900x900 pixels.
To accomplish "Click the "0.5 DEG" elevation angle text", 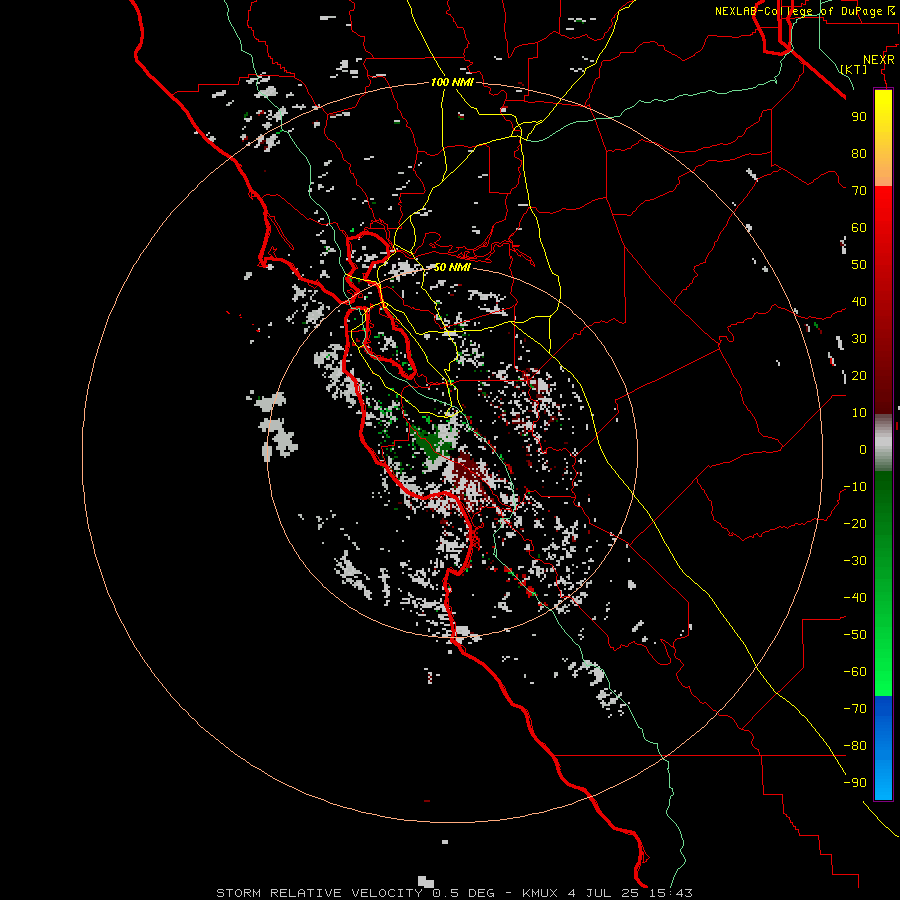I will (x=463, y=893).
